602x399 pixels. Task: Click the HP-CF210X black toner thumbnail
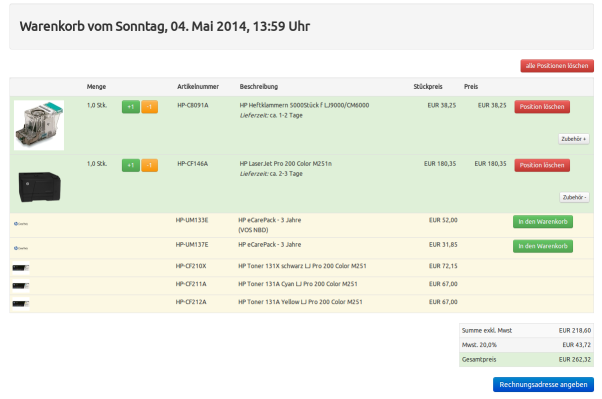coord(21,268)
